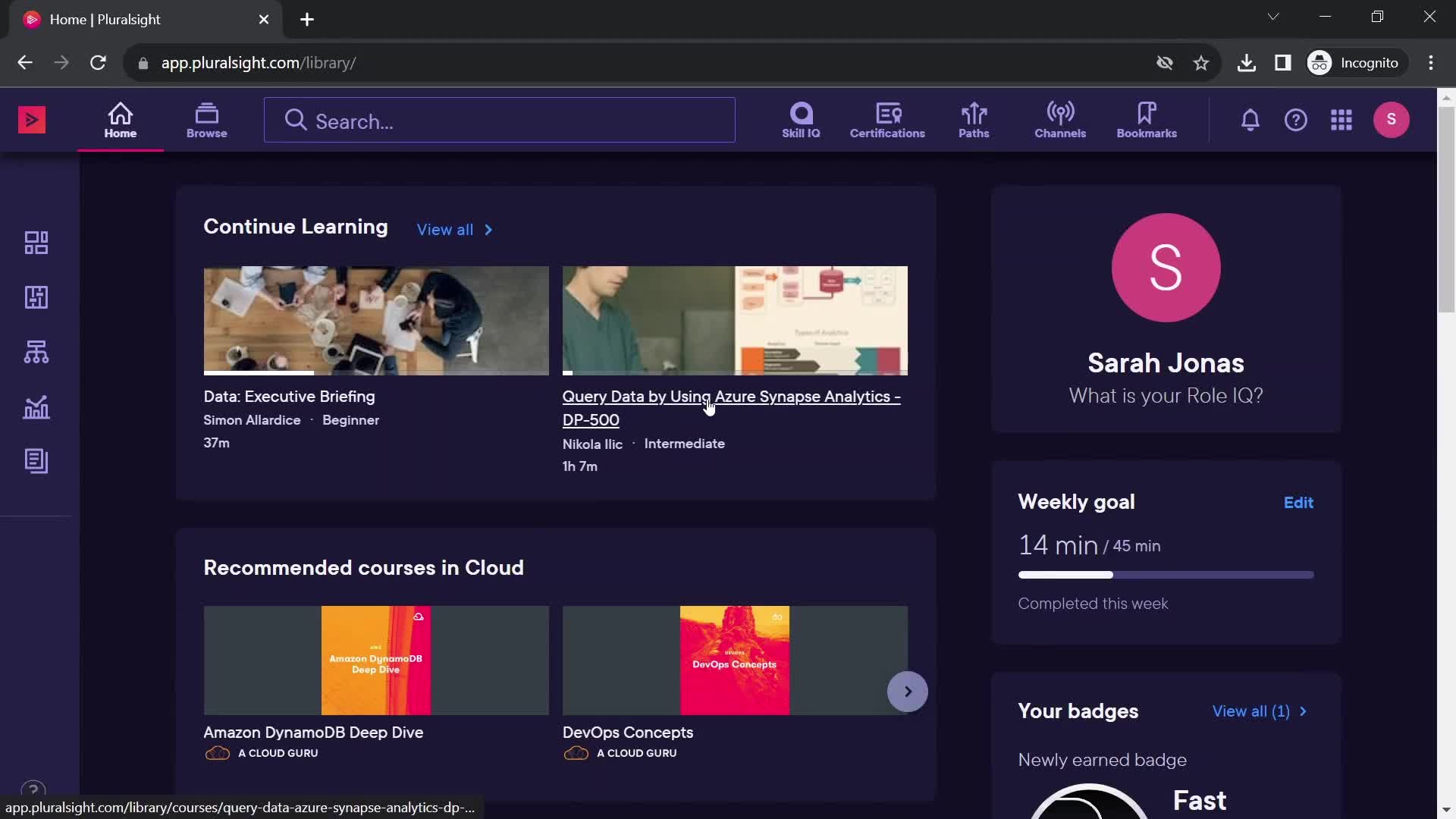The width and height of the screenshot is (1456, 819).
Task: Click the first sidebar dashboard icon
Action: [36, 243]
